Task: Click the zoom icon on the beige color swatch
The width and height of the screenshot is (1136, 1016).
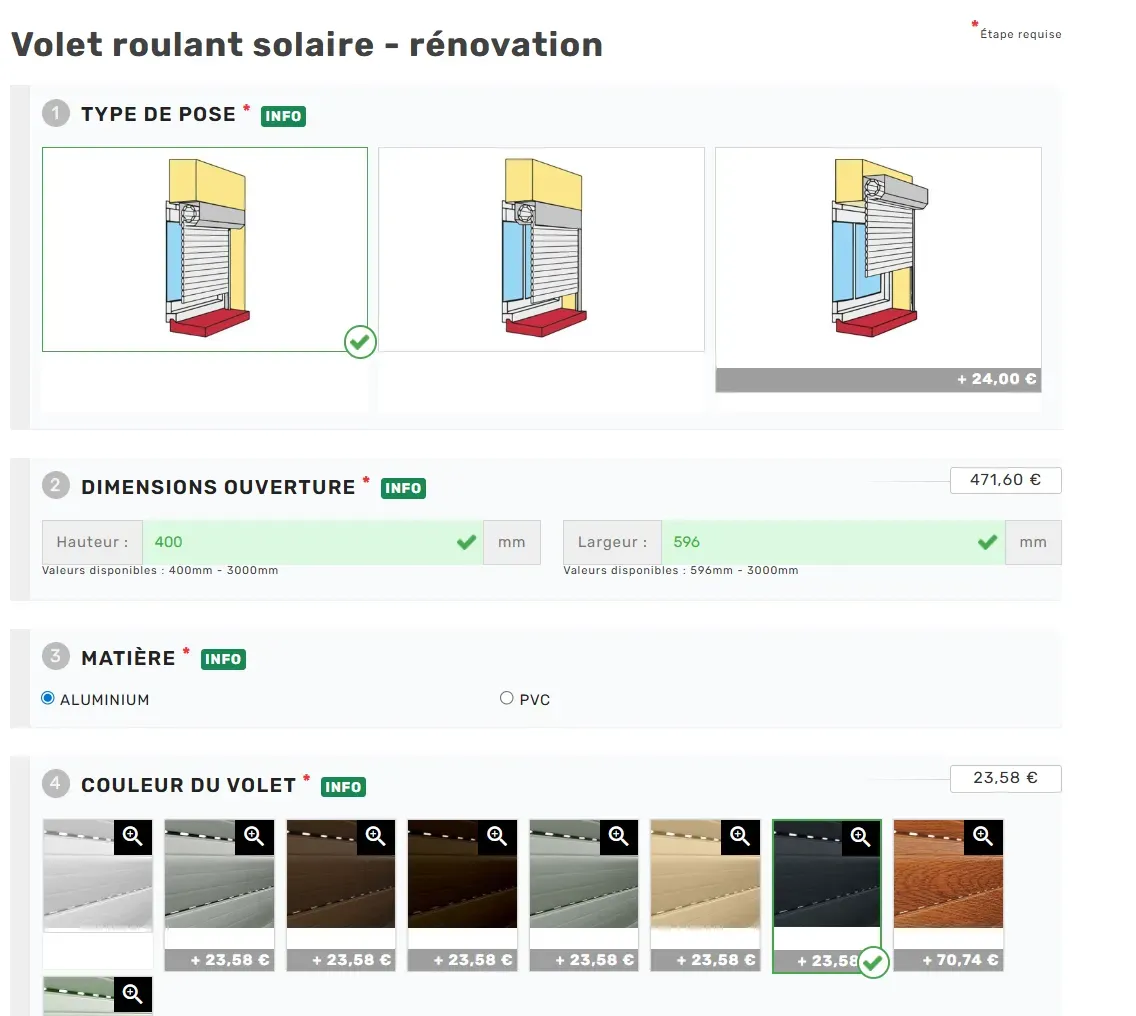Action: 740,837
